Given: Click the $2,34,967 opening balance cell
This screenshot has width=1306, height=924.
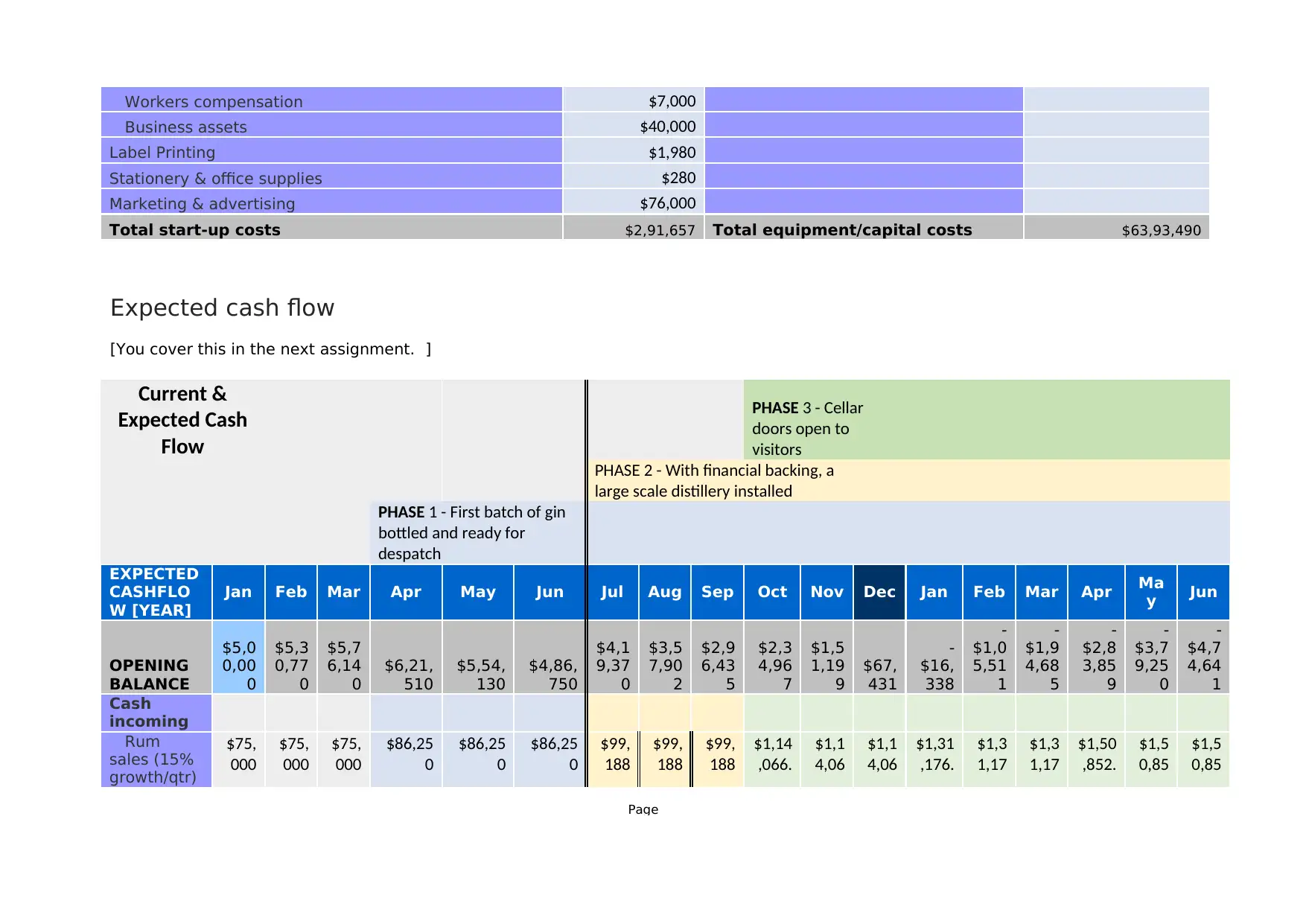Looking at the screenshot, I should click(772, 657).
